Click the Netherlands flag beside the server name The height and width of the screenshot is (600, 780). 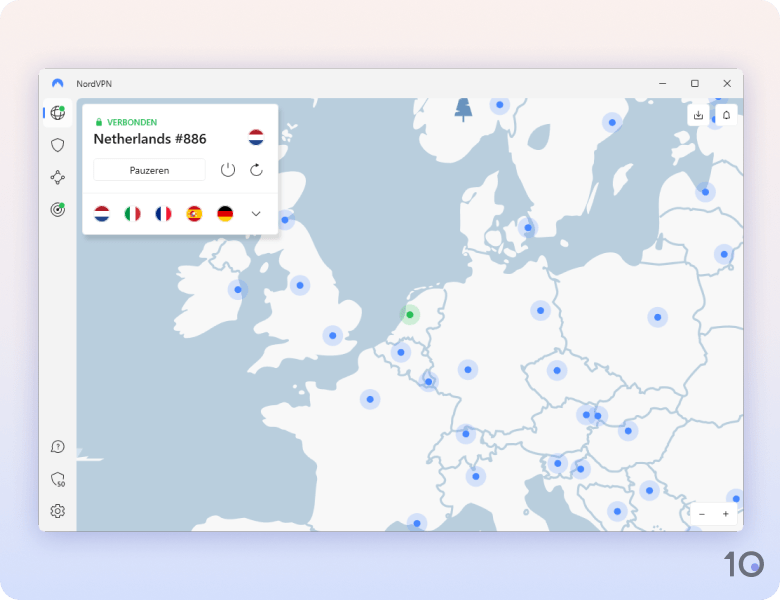[256, 137]
